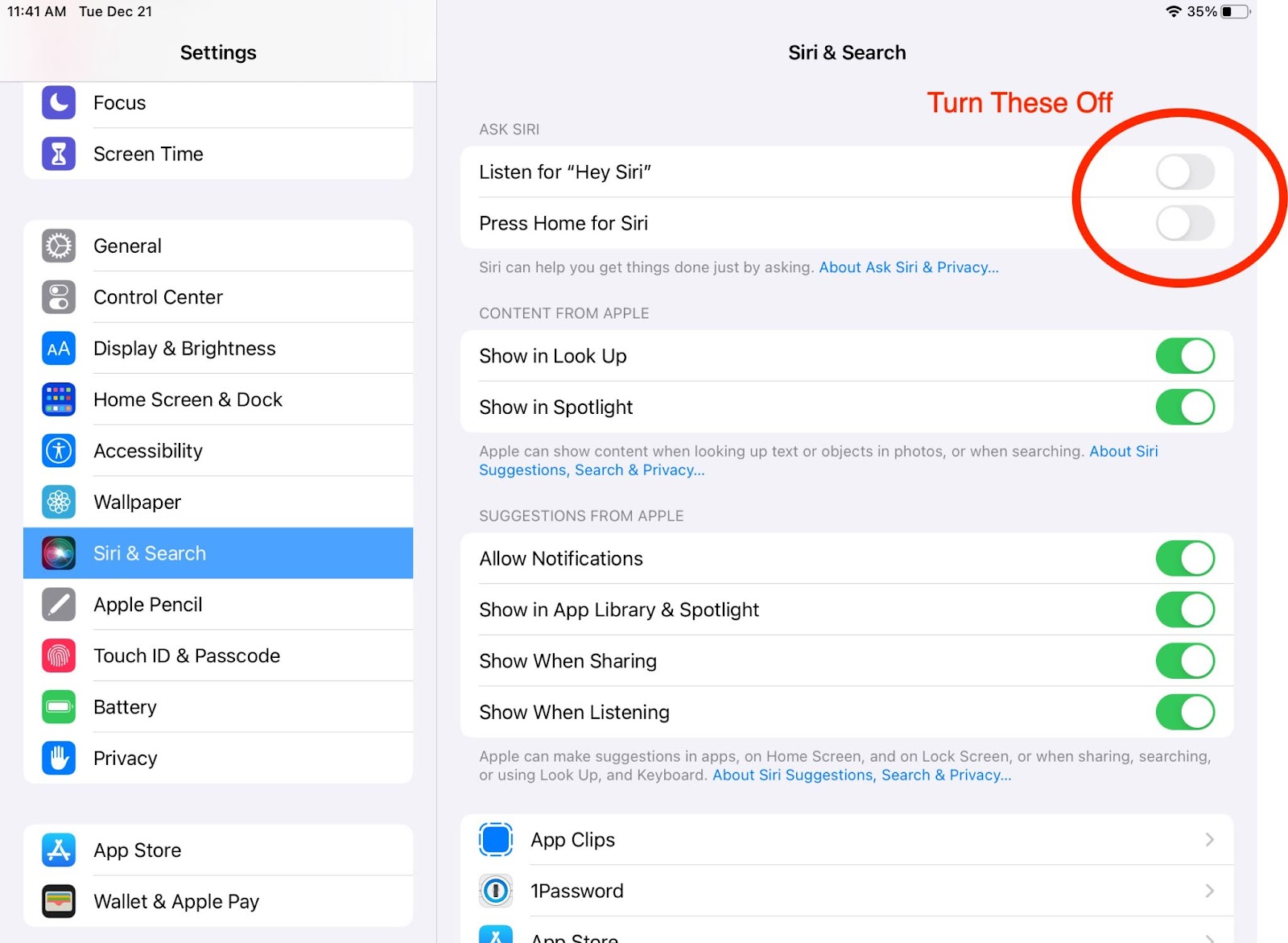Toggle Show When Listening switch
This screenshot has height=943, width=1288.
coord(1185,713)
